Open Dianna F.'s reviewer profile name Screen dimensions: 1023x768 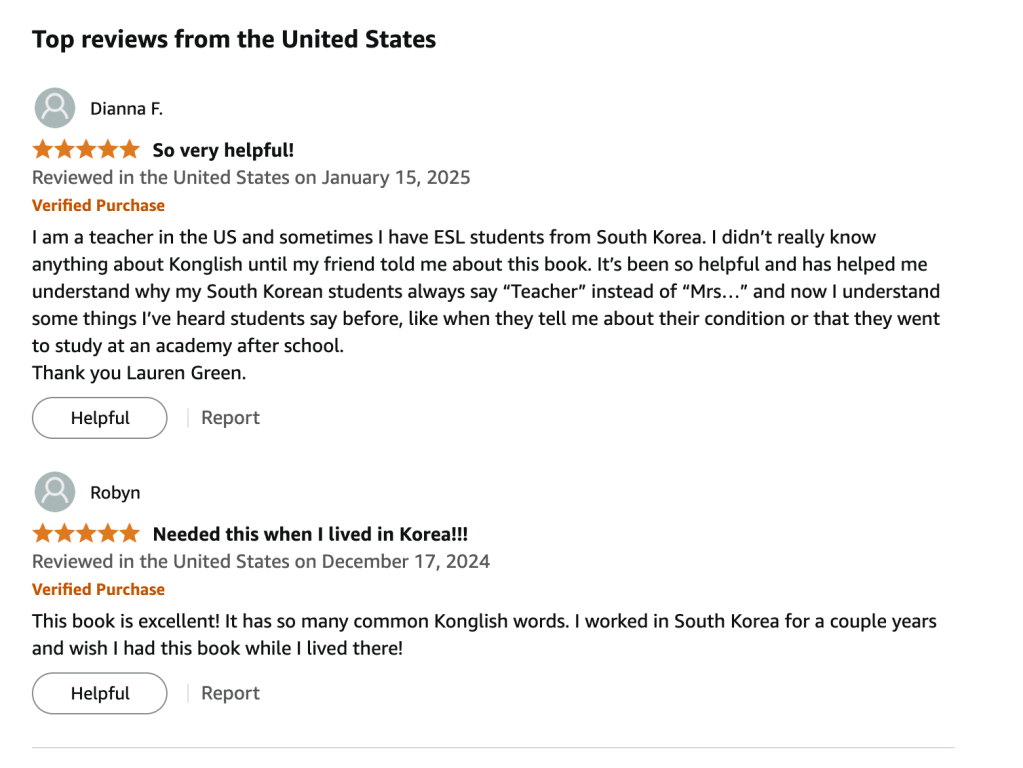tap(126, 109)
